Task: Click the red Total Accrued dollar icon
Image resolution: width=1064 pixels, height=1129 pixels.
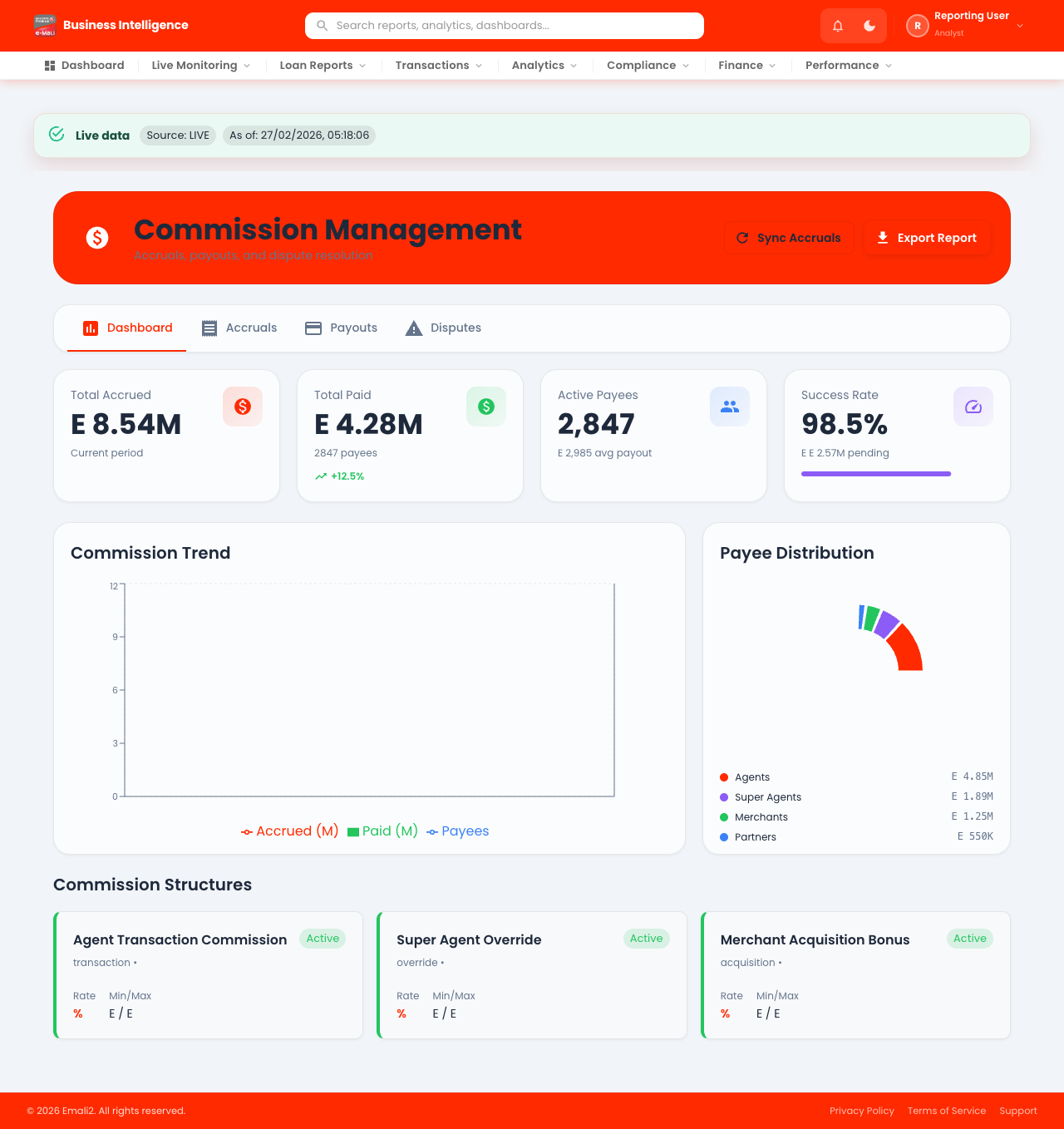Action: pos(243,407)
